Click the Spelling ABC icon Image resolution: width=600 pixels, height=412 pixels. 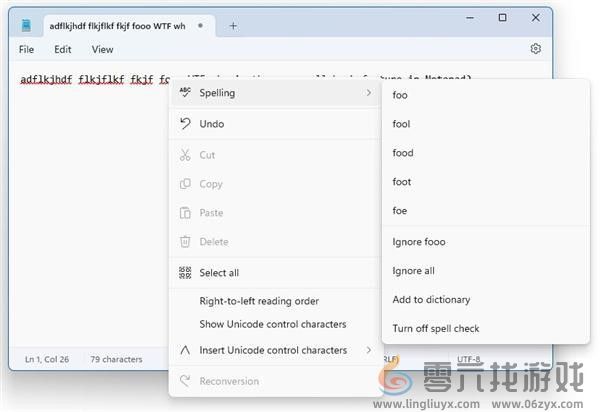click(x=184, y=93)
